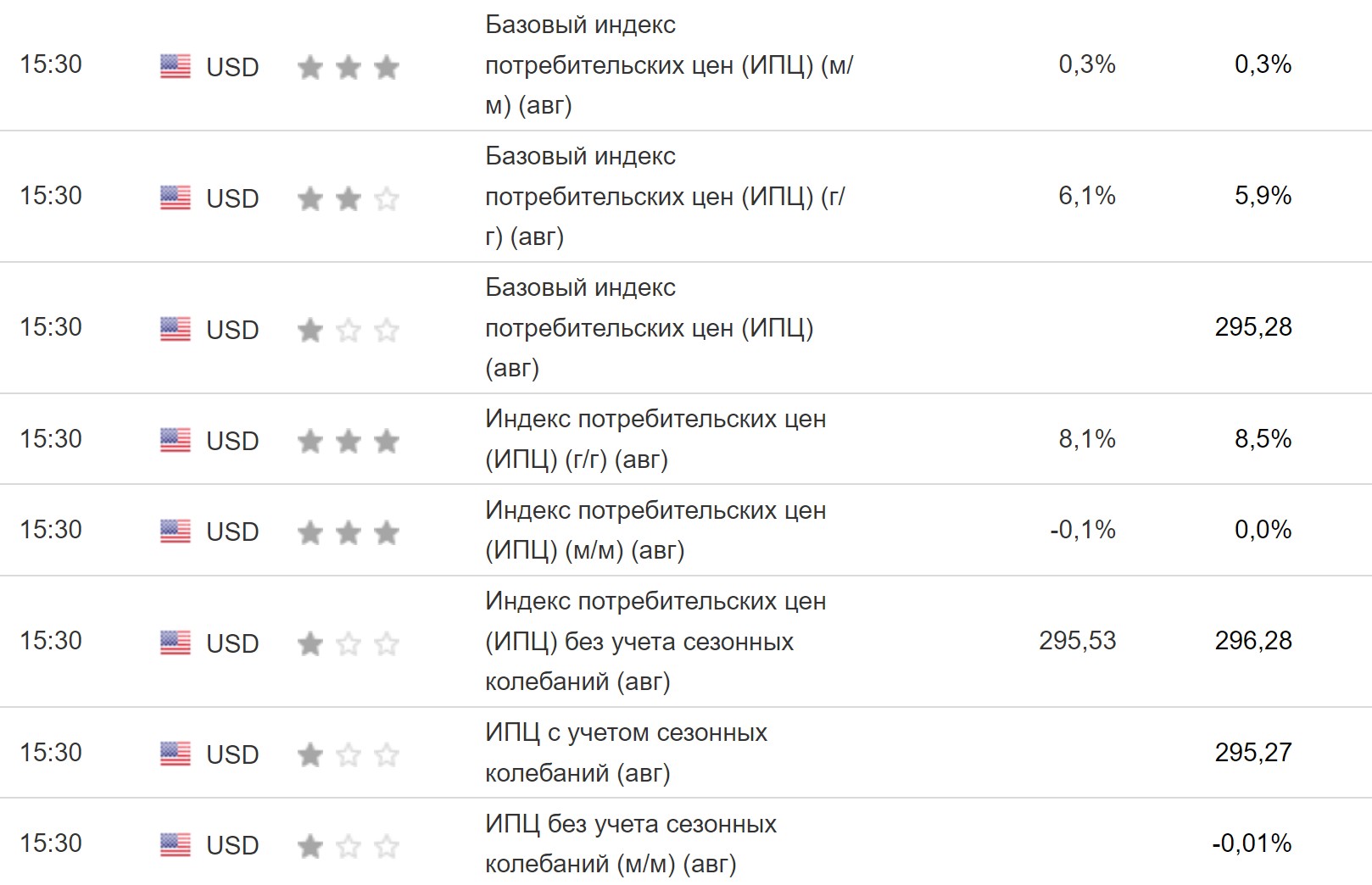The image size is (1372, 885).
Task: Click the US flag in the -0,01% row
Action: [175, 844]
